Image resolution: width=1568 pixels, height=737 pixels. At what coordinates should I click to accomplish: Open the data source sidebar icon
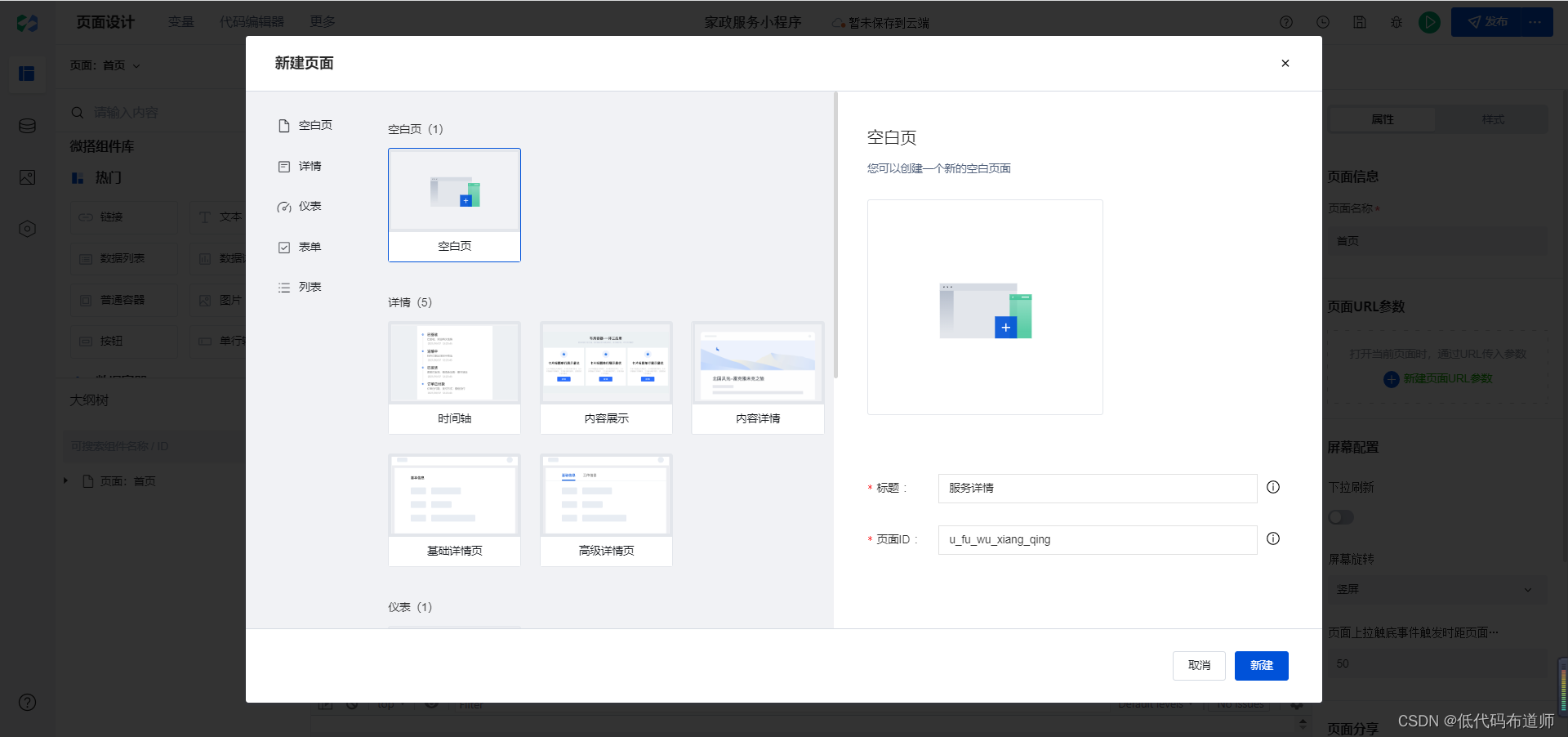27,126
